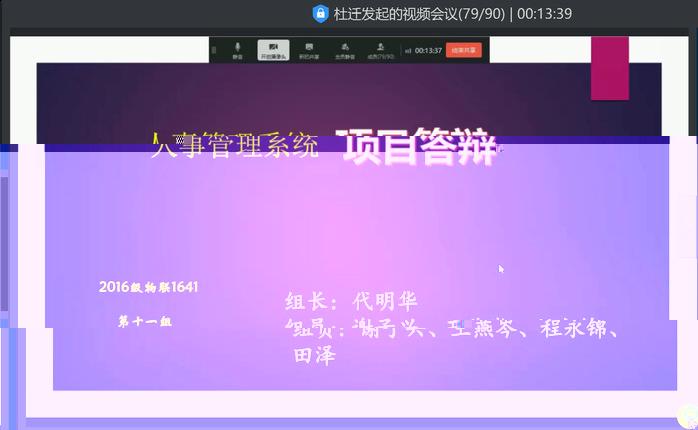Click the yellow 人事管理系统 slide text

[x=235, y=148]
